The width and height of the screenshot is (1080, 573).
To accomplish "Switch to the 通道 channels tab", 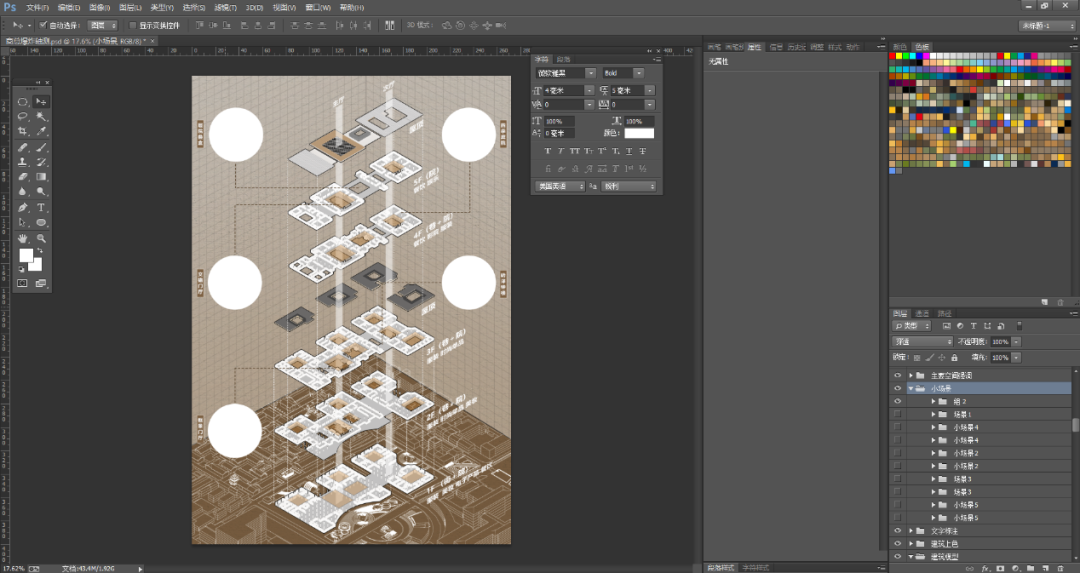I will [922, 313].
